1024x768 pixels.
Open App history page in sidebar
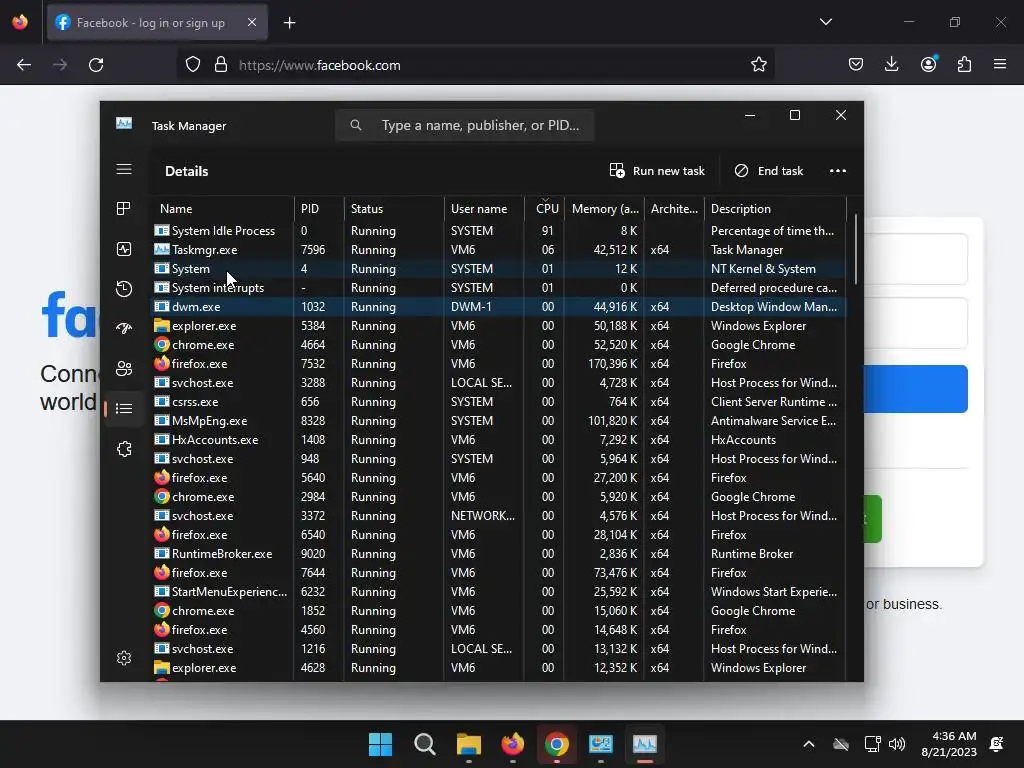124,289
